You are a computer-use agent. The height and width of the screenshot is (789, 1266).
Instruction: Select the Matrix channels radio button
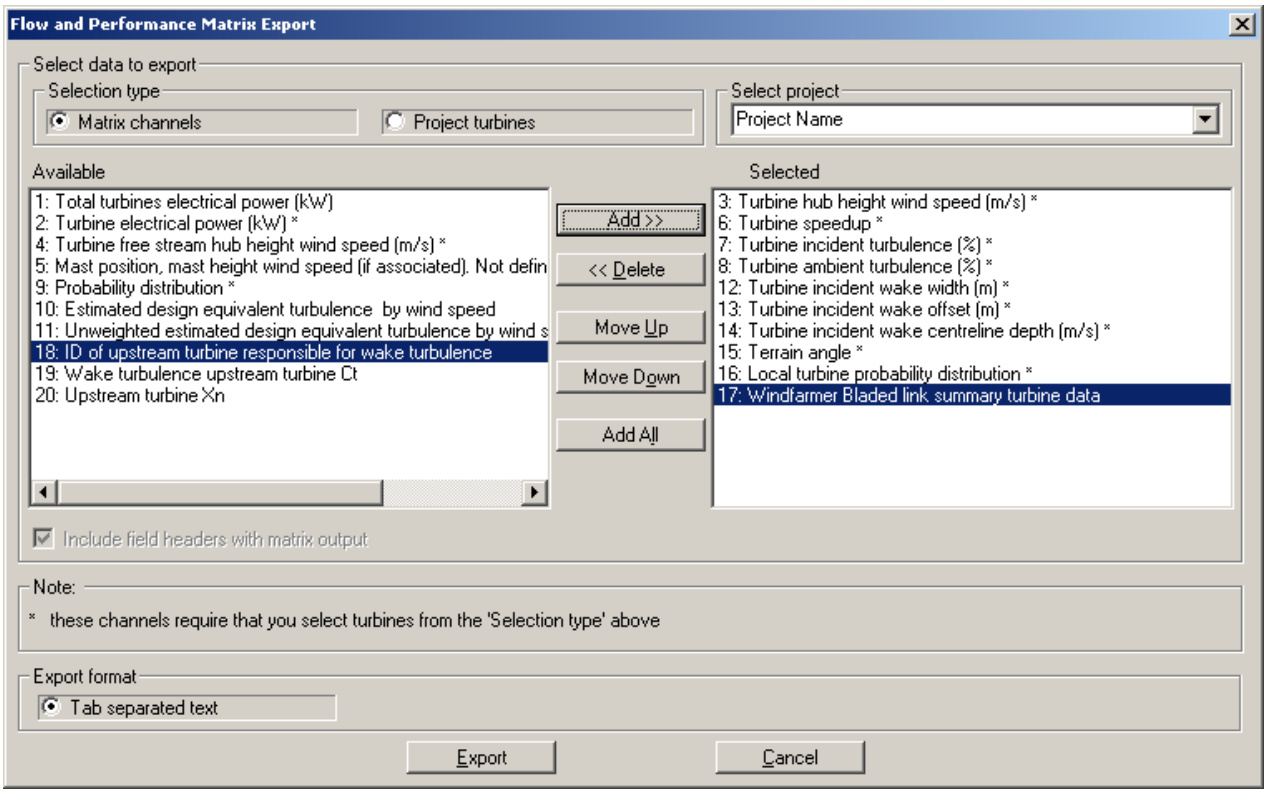59,122
